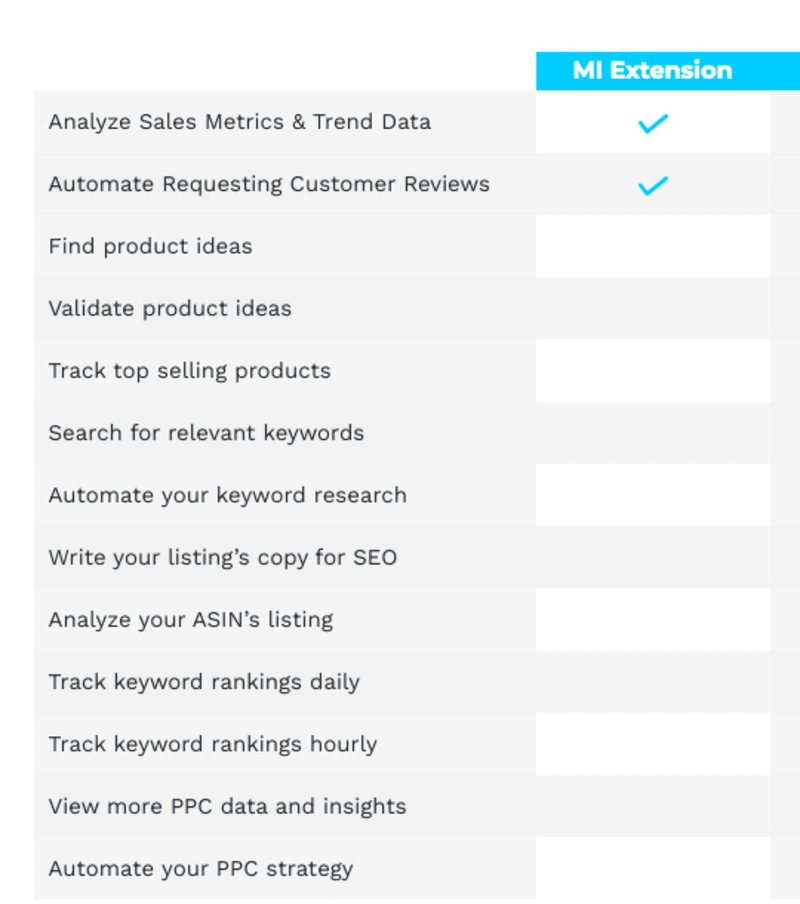800x904 pixels.
Task: Select the MI Extension column header
Action: coord(652,71)
